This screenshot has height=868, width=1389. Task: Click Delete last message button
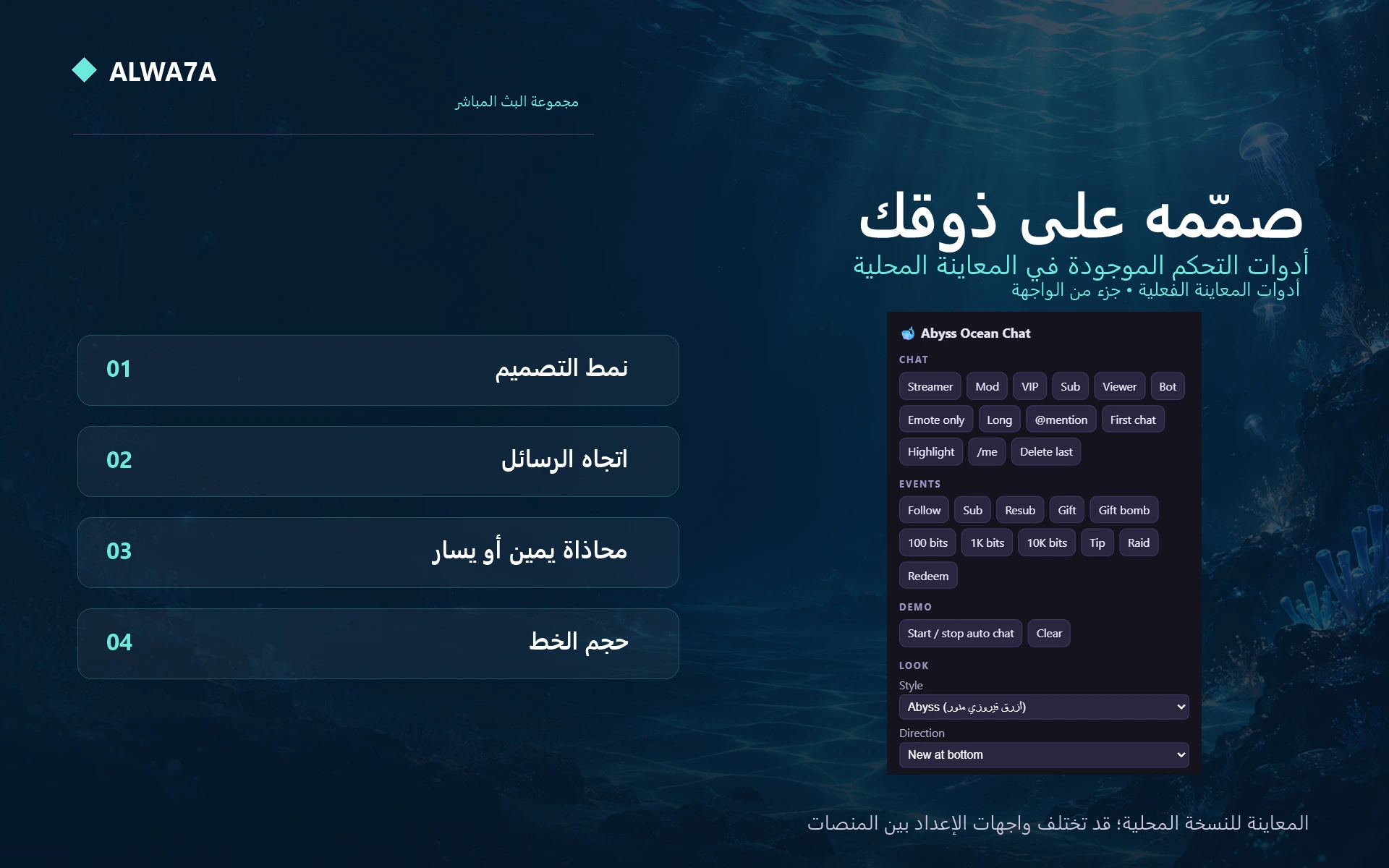(1046, 451)
